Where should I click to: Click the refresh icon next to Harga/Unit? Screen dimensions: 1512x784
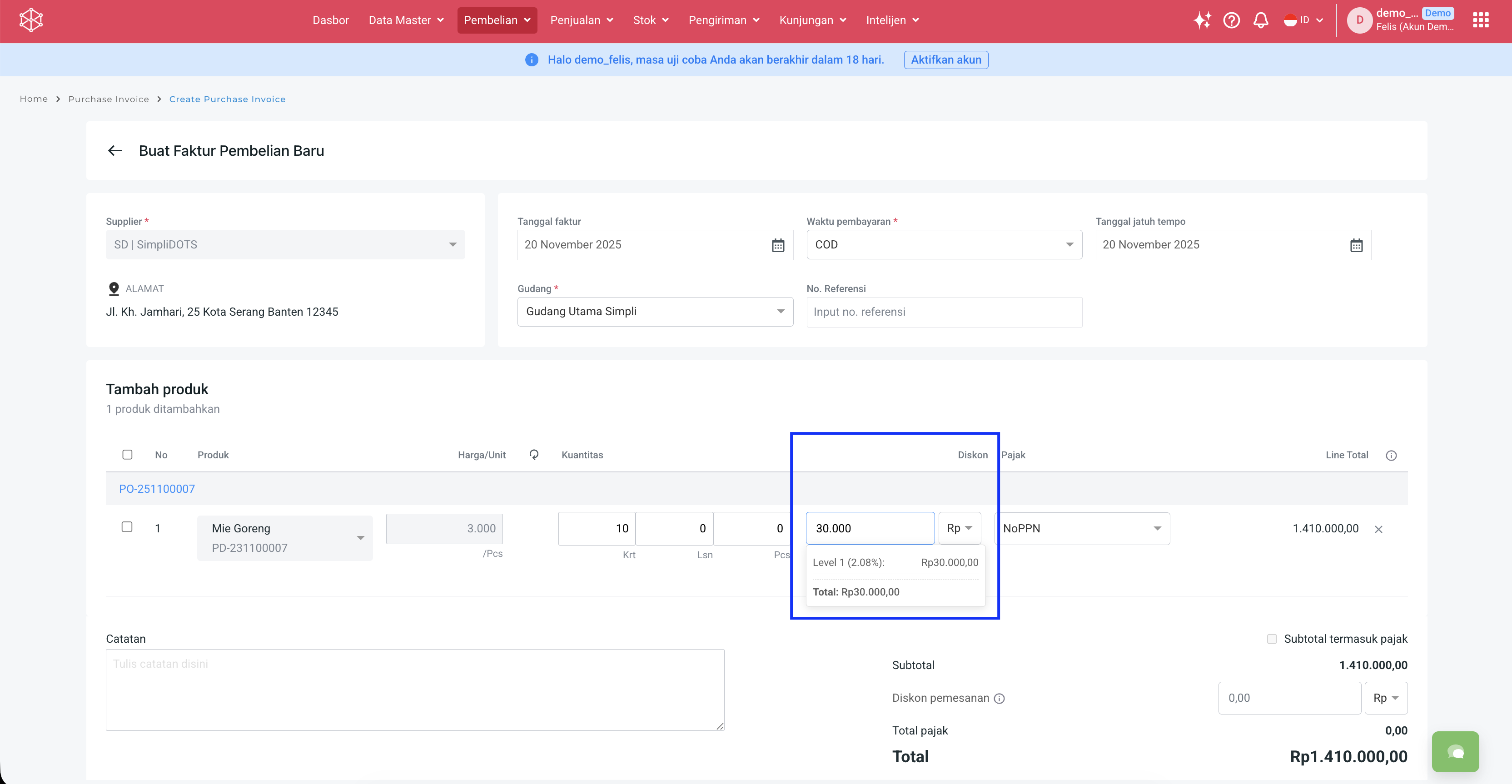pyautogui.click(x=533, y=455)
